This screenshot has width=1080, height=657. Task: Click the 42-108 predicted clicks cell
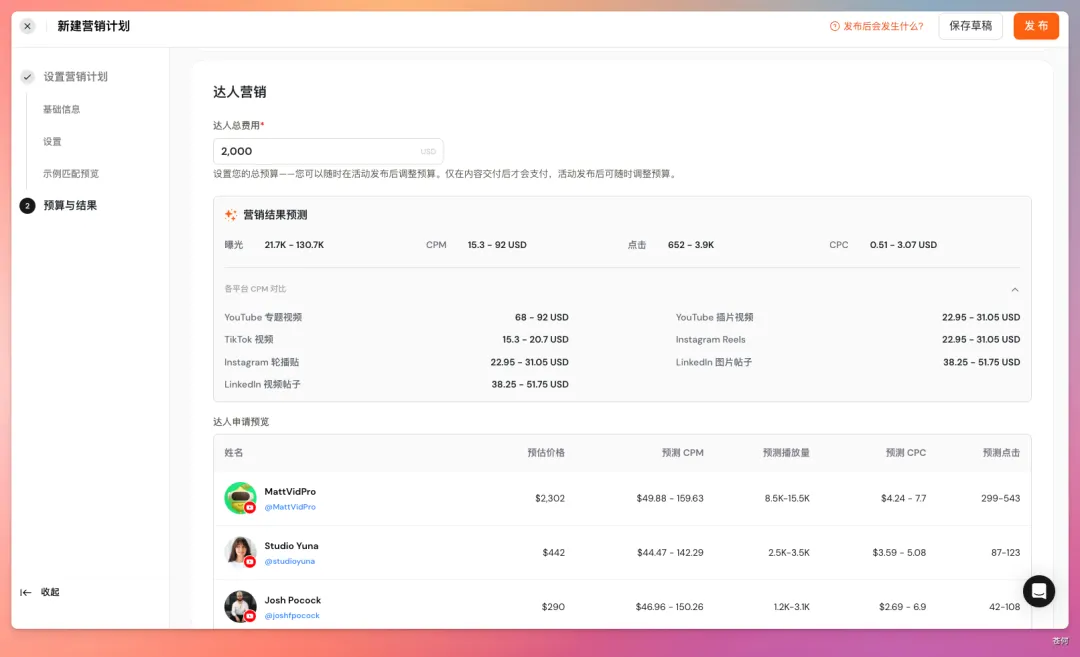click(1004, 607)
